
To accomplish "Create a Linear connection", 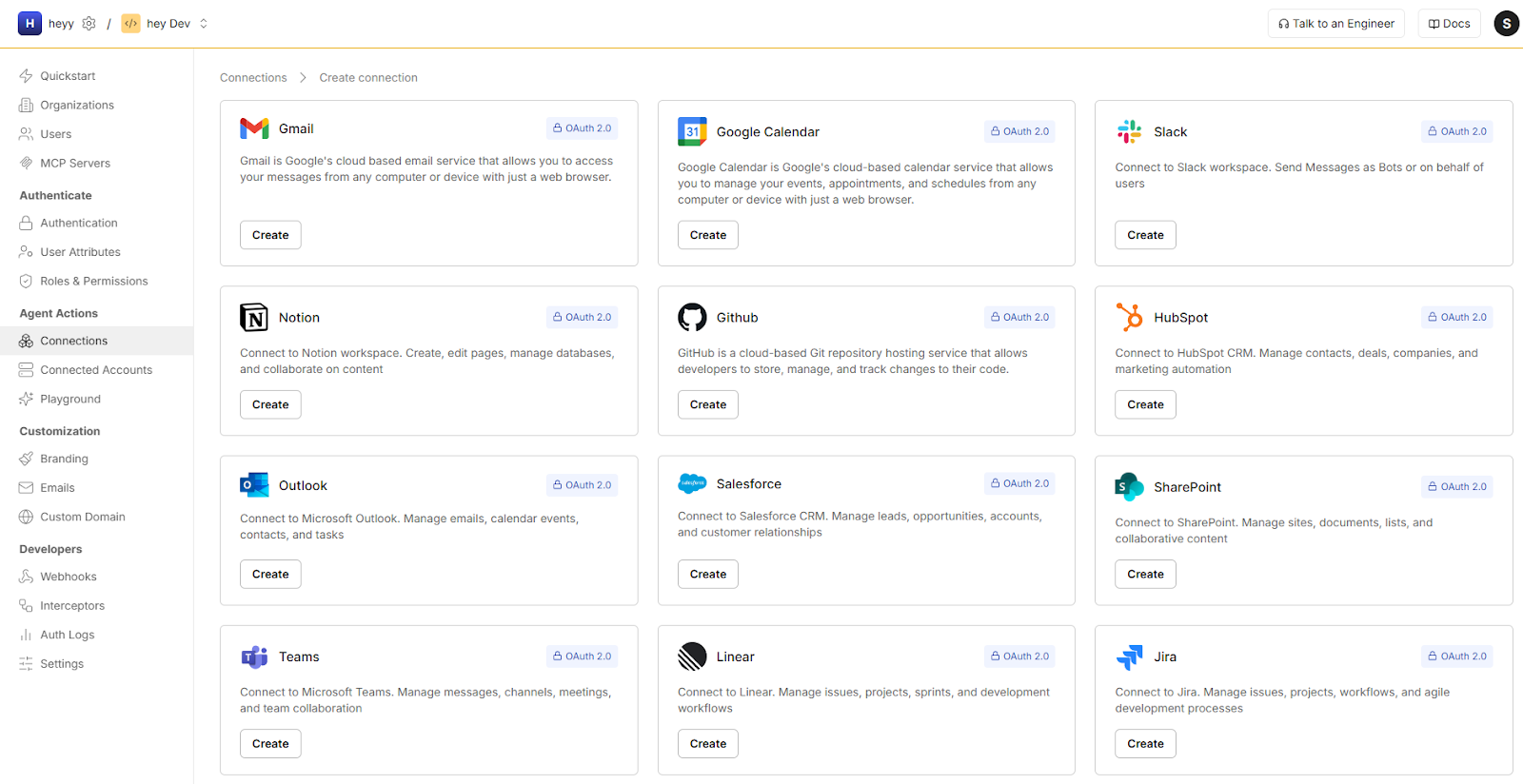I will coord(708,743).
